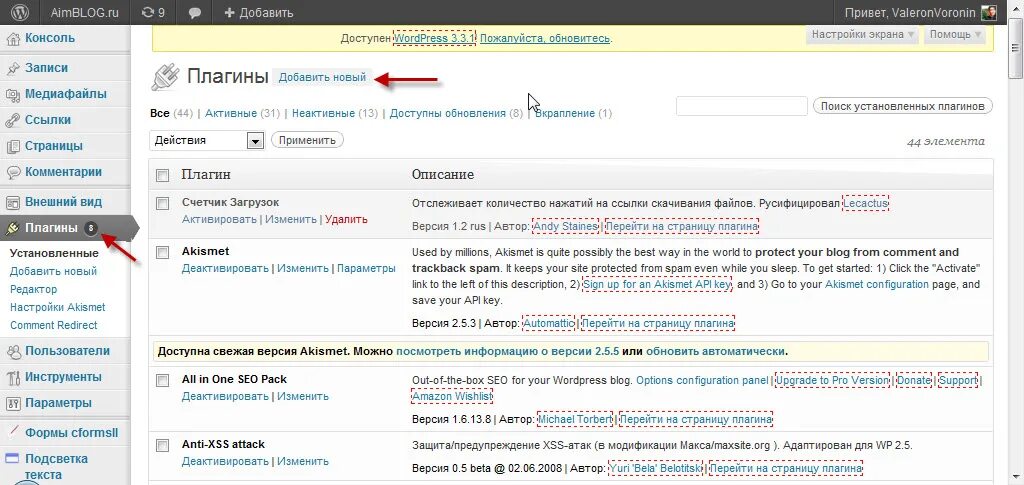Click Добавить новый button beside Плагины heading
The height and width of the screenshot is (485, 1024).
[323, 77]
